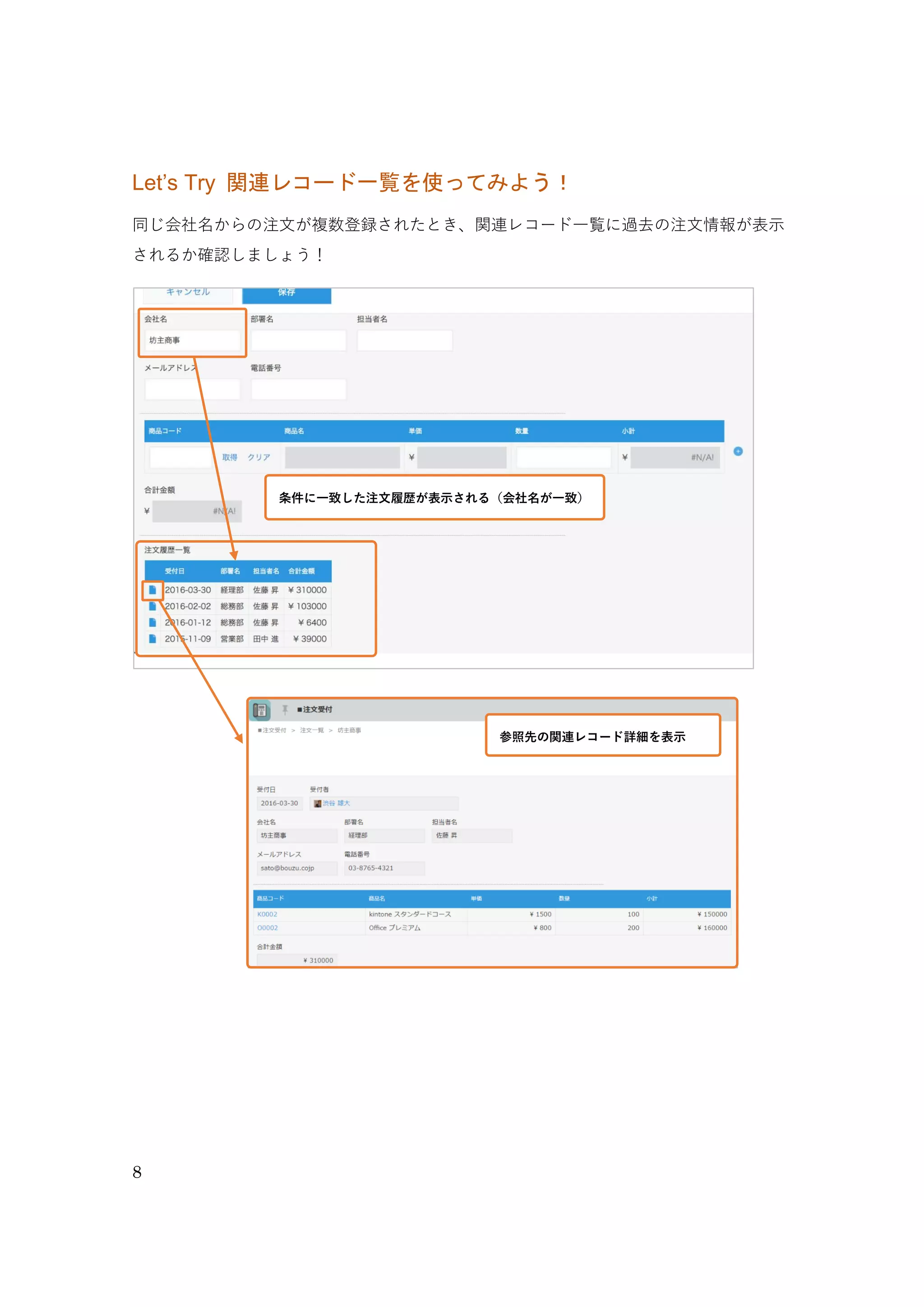Click the 商品コード lookup input field
The image size is (924, 1307).
pyautogui.click(x=180, y=458)
